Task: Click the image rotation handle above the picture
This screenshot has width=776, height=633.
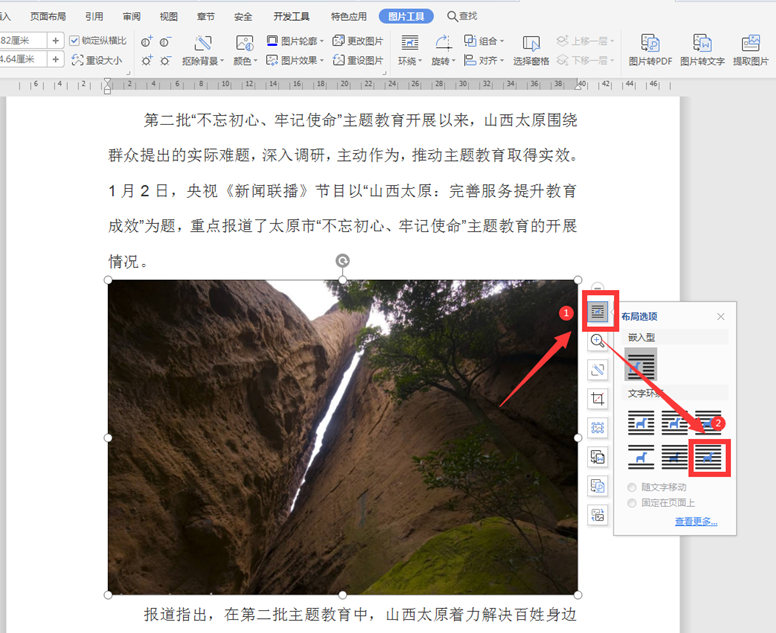Action: (342, 261)
